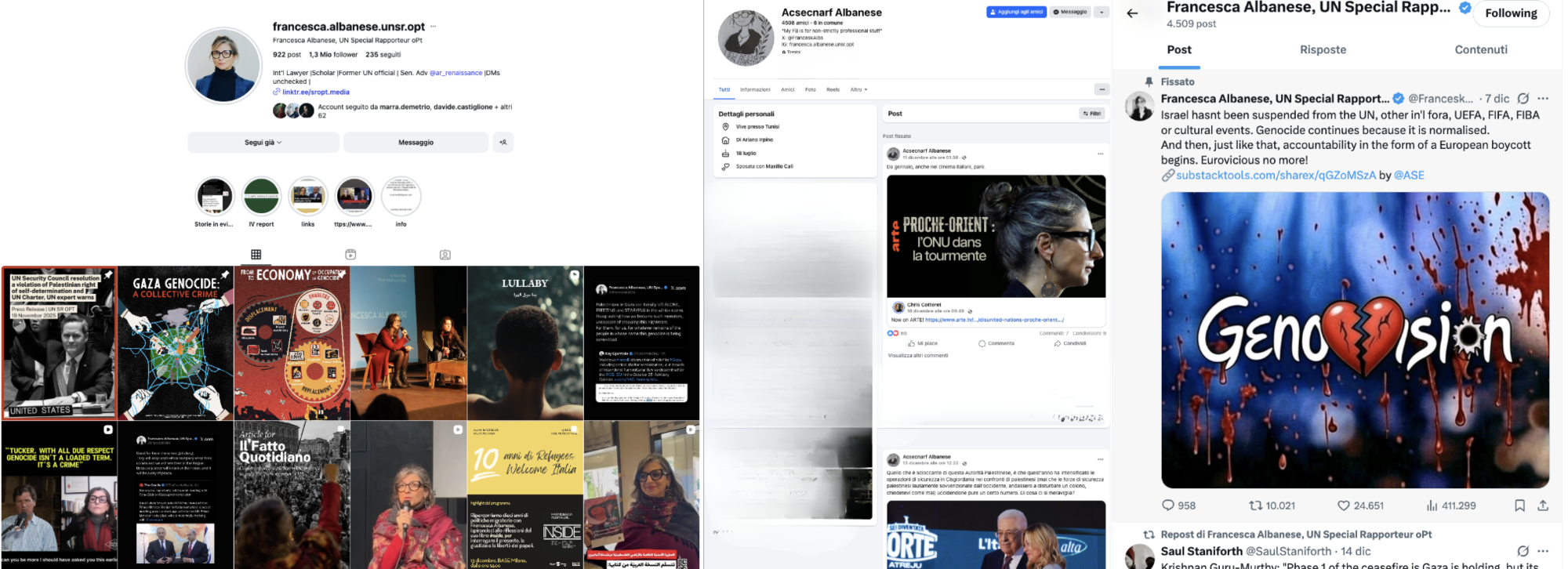Click Condividi on the Facebook pinned post
Image resolution: width=1568 pixels, height=569 pixels.
[x=1070, y=343]
